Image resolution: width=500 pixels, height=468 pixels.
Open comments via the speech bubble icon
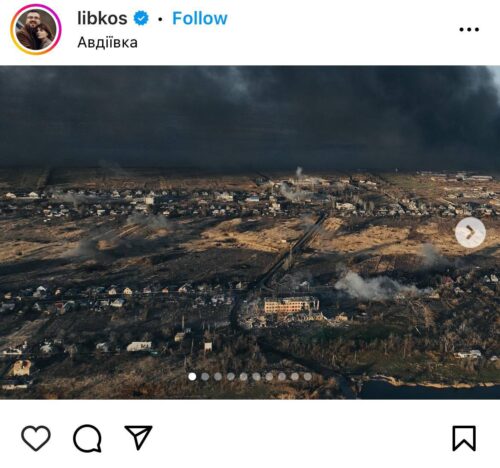(x=87, y=438)
